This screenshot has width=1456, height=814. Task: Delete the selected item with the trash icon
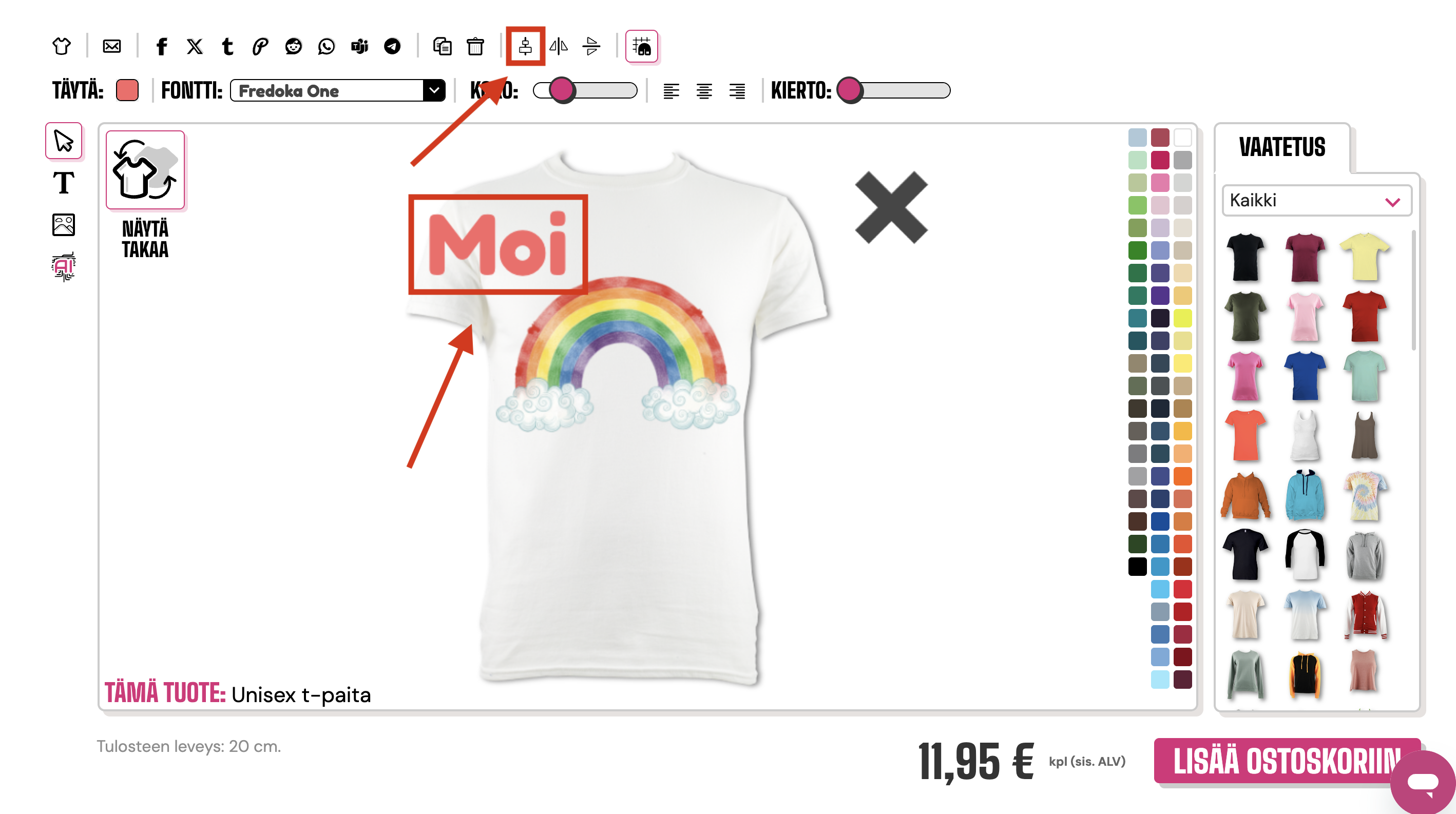click(475, 46)
